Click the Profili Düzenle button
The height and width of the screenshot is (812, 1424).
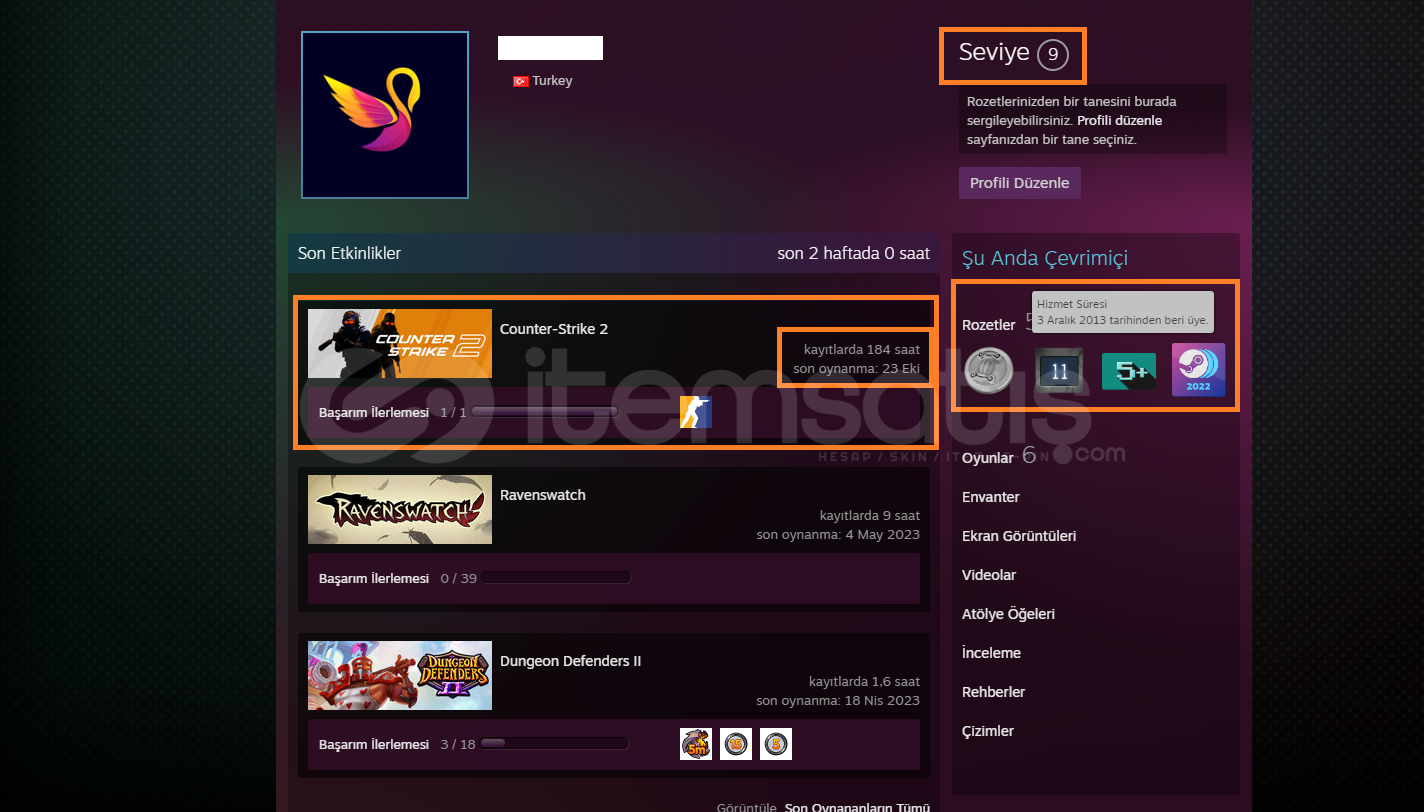click(1020, 183)
